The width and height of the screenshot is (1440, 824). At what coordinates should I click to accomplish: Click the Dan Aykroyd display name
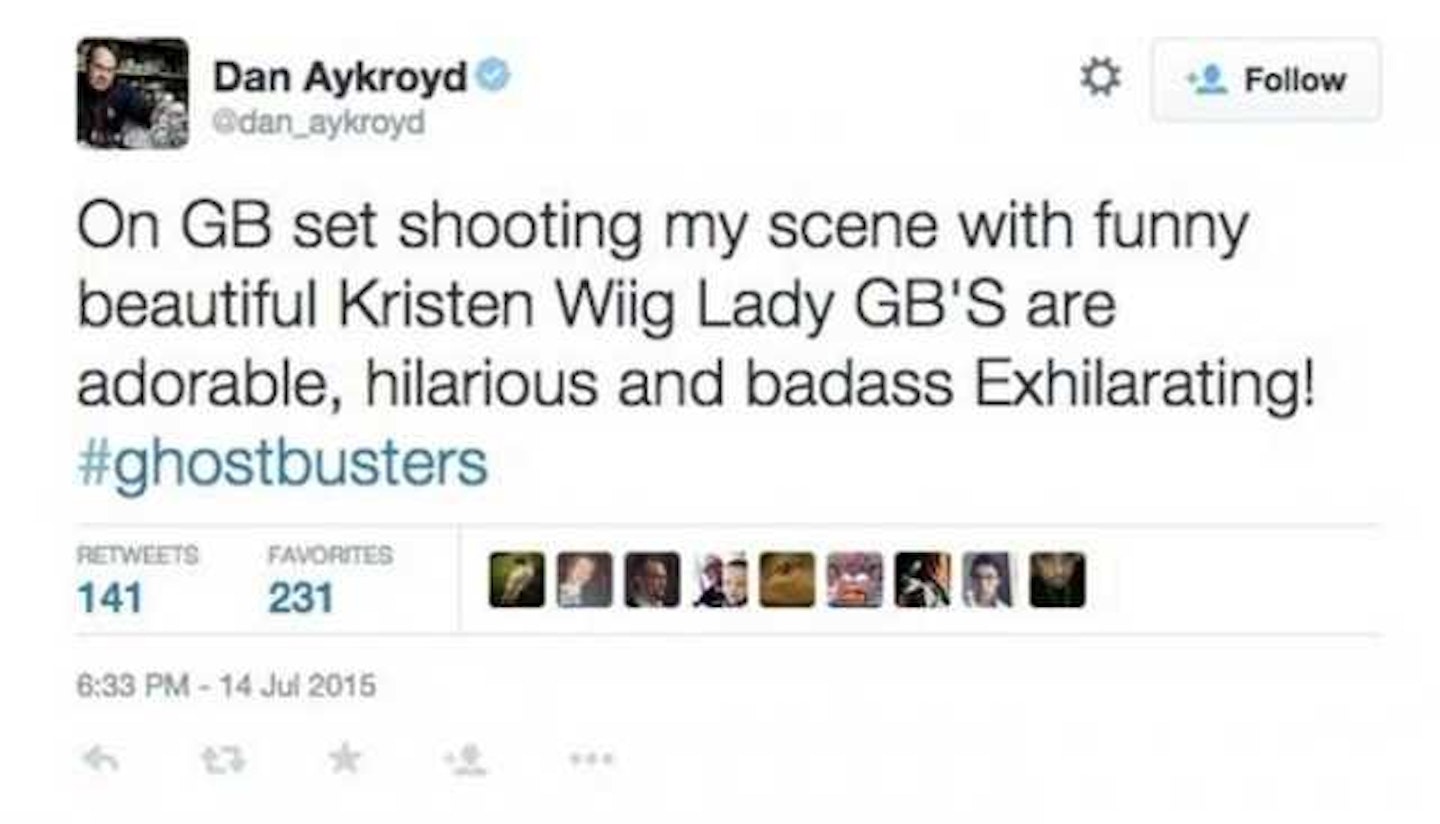tap(340, 77)
